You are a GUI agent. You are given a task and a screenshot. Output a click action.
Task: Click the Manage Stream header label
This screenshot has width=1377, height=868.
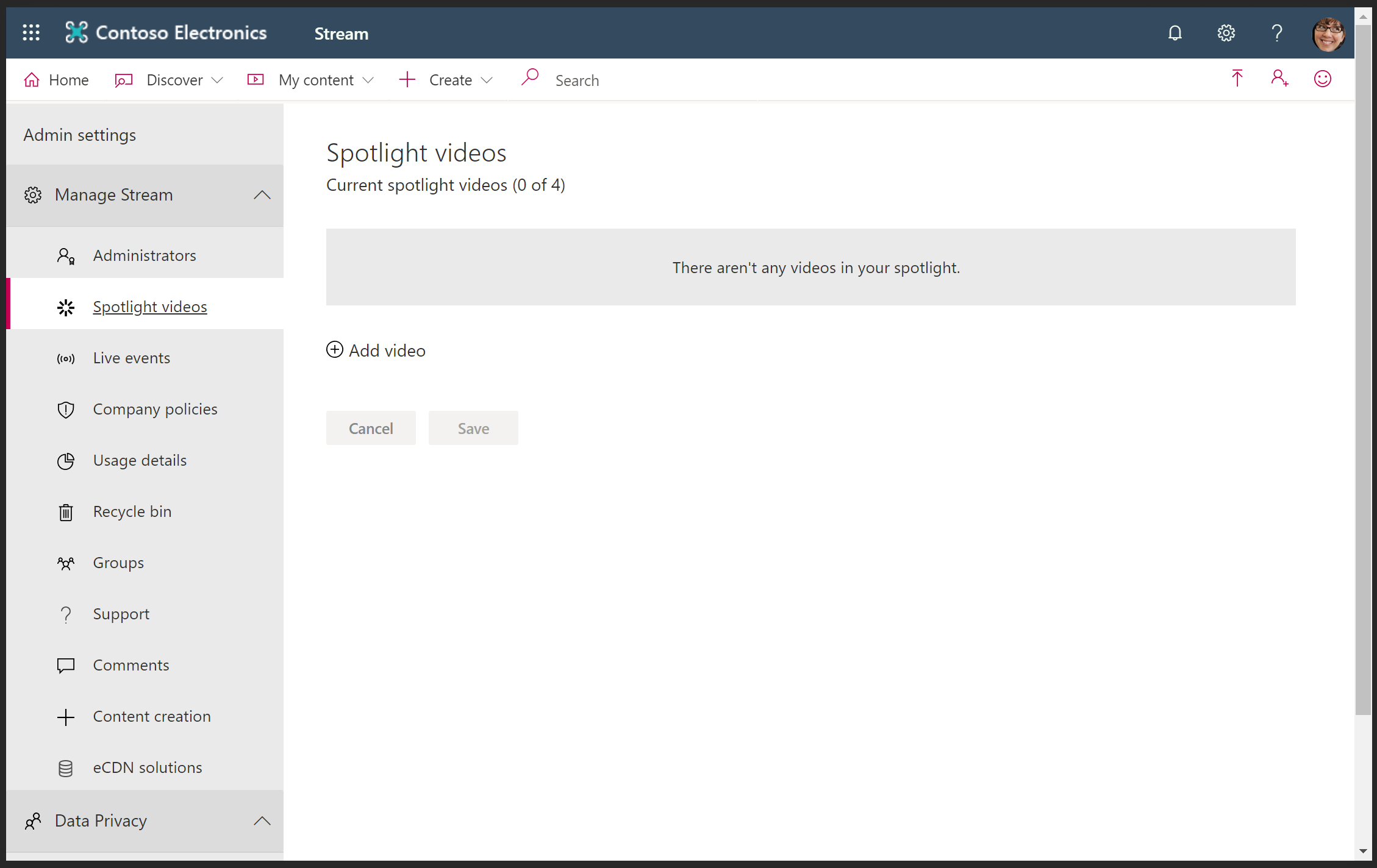[114, 194]
